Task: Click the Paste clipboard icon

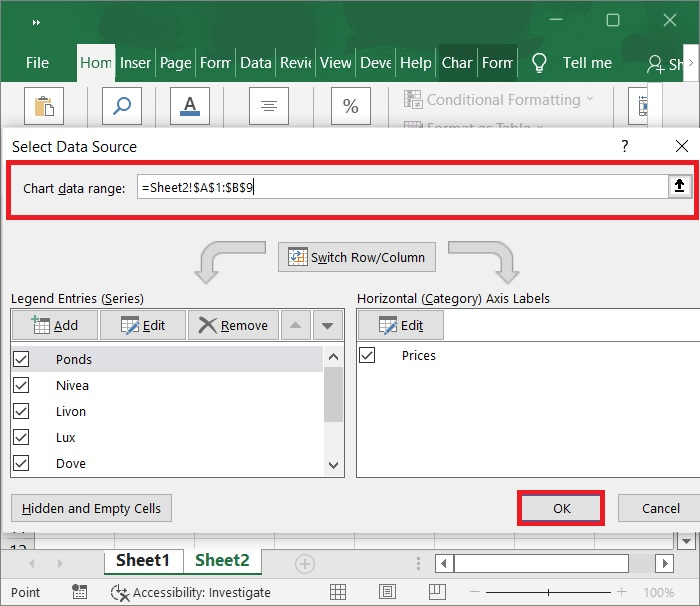Action: [43, 106]
